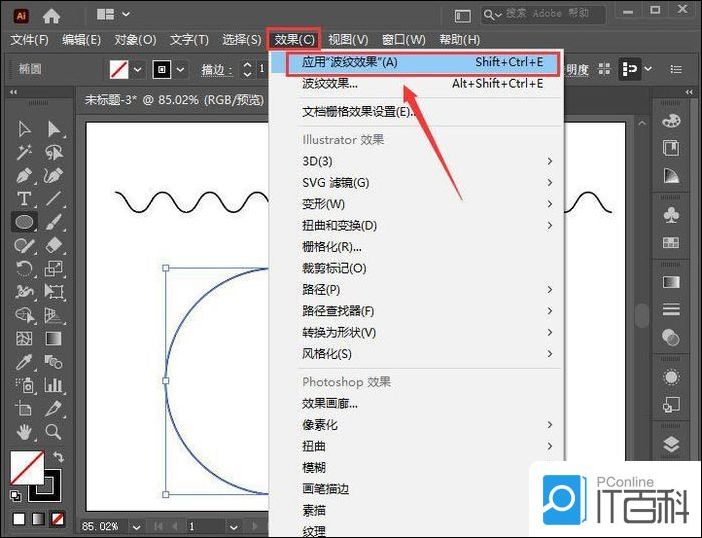Open stroke color dropdown in control bar
This screenshot has height=538, width=702.
click(180, 70)
